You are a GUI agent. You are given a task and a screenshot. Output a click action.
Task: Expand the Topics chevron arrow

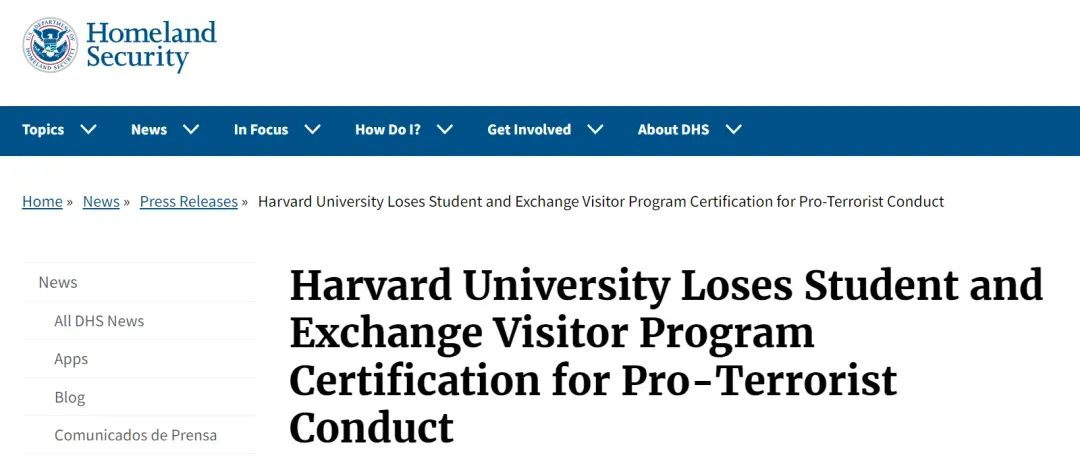pyautogui.click(x=88, y=129)
